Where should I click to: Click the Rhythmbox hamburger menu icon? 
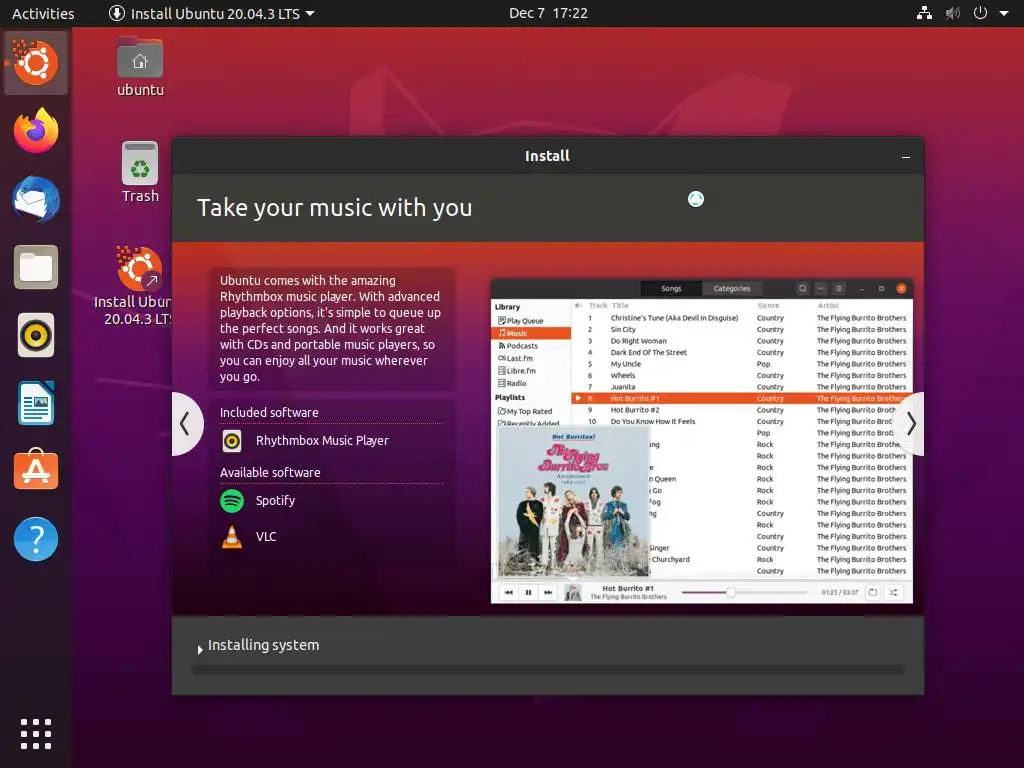(839, 289)
